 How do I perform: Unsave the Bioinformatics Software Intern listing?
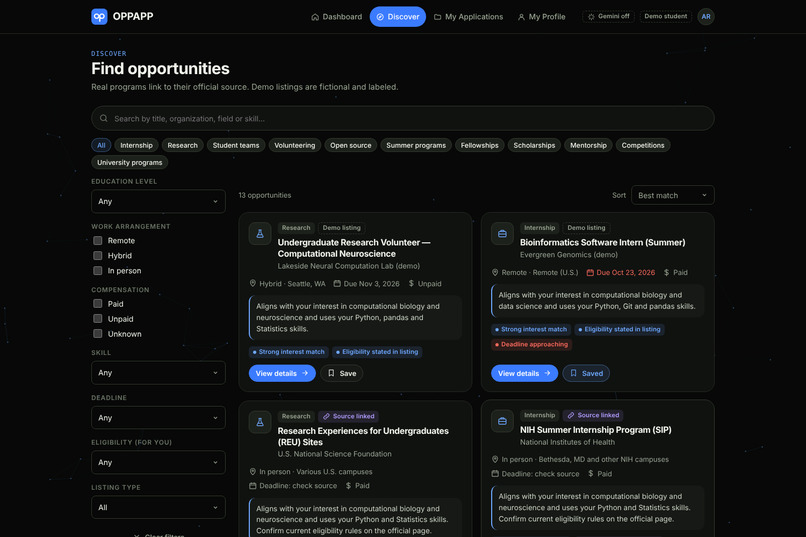[x=587, y=373]
